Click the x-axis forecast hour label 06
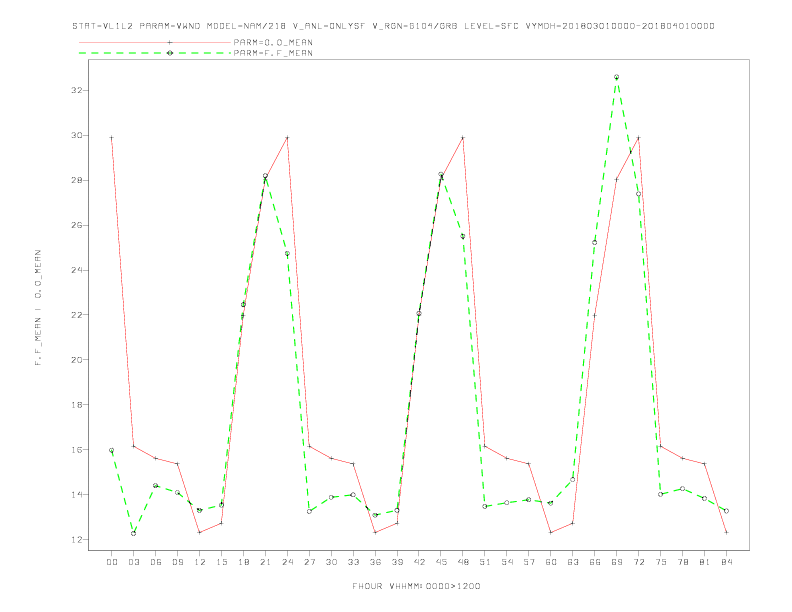Viewport: 792px width, 612px height. tap(156, 562)
